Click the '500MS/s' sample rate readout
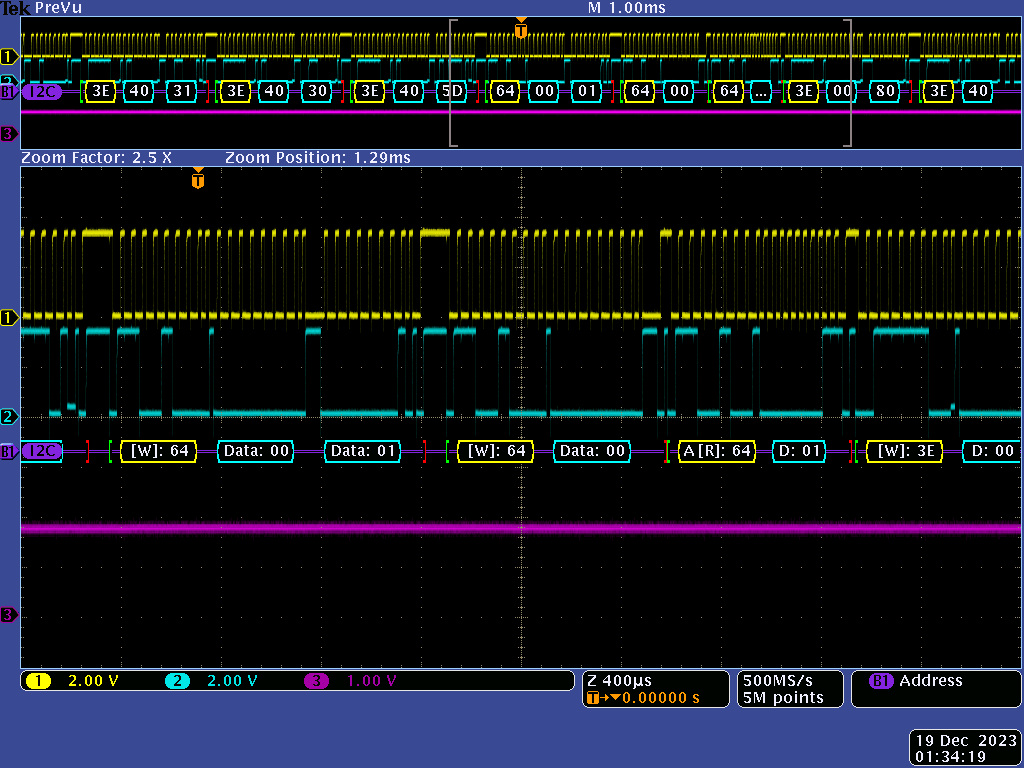Viewport: 1024px width, 768px height. point(778,680)
